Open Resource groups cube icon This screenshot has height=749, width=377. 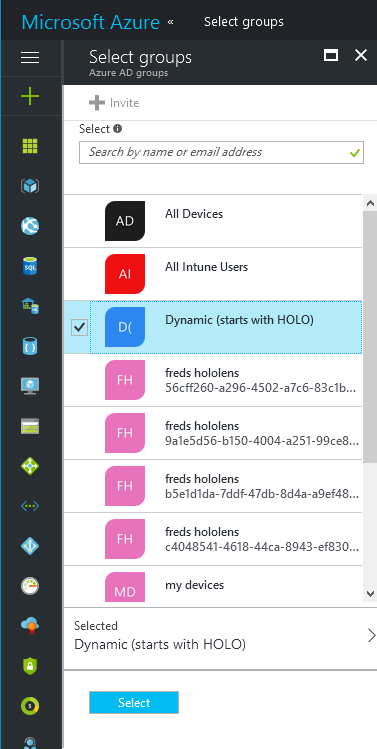pos(30,185)
